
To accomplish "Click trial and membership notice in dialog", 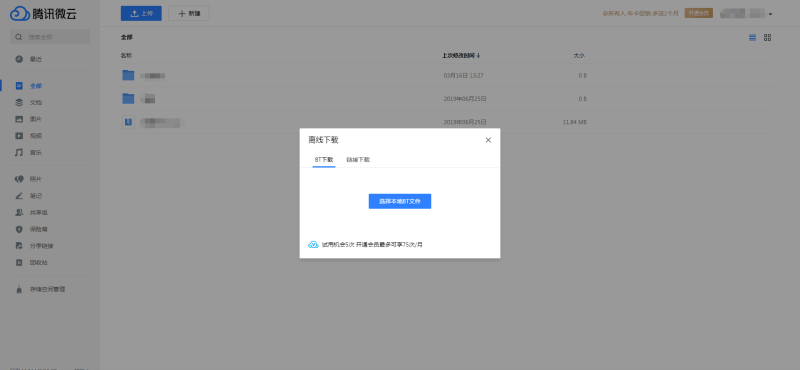I will (x=372, y=245).
